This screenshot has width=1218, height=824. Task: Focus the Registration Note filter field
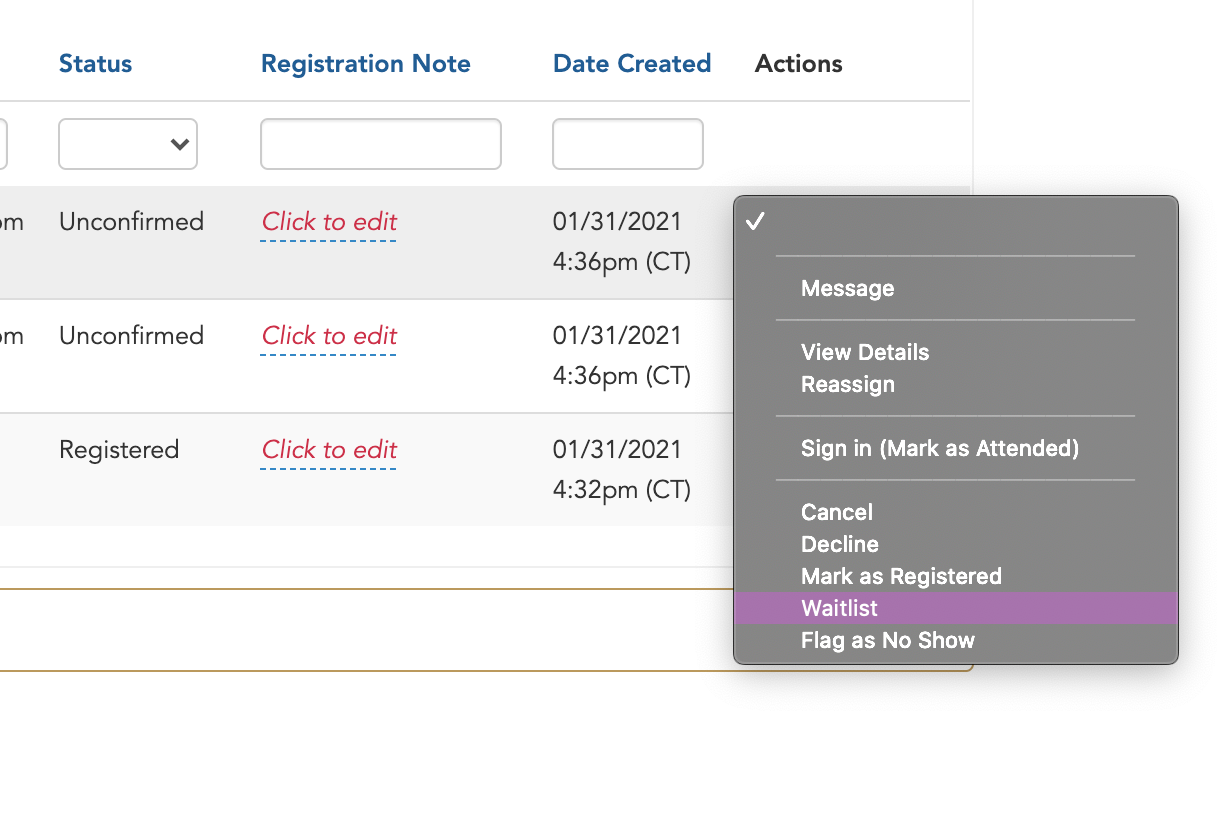point(381,144)
